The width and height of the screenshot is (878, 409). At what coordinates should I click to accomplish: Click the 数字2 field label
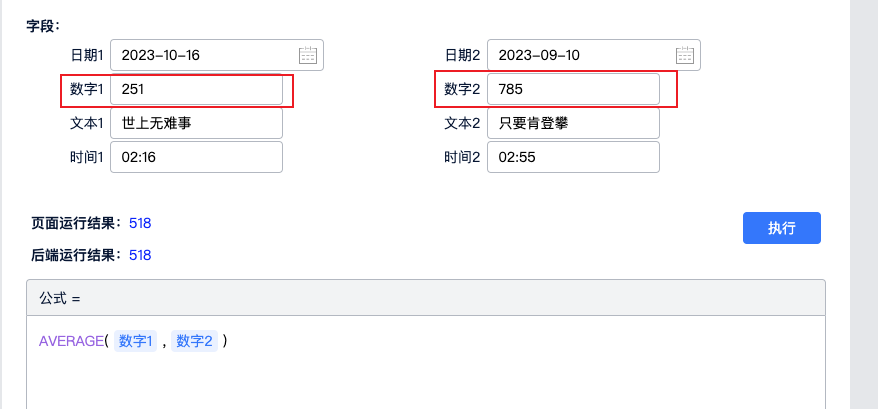pyautogui.click(x=463, y=89)
